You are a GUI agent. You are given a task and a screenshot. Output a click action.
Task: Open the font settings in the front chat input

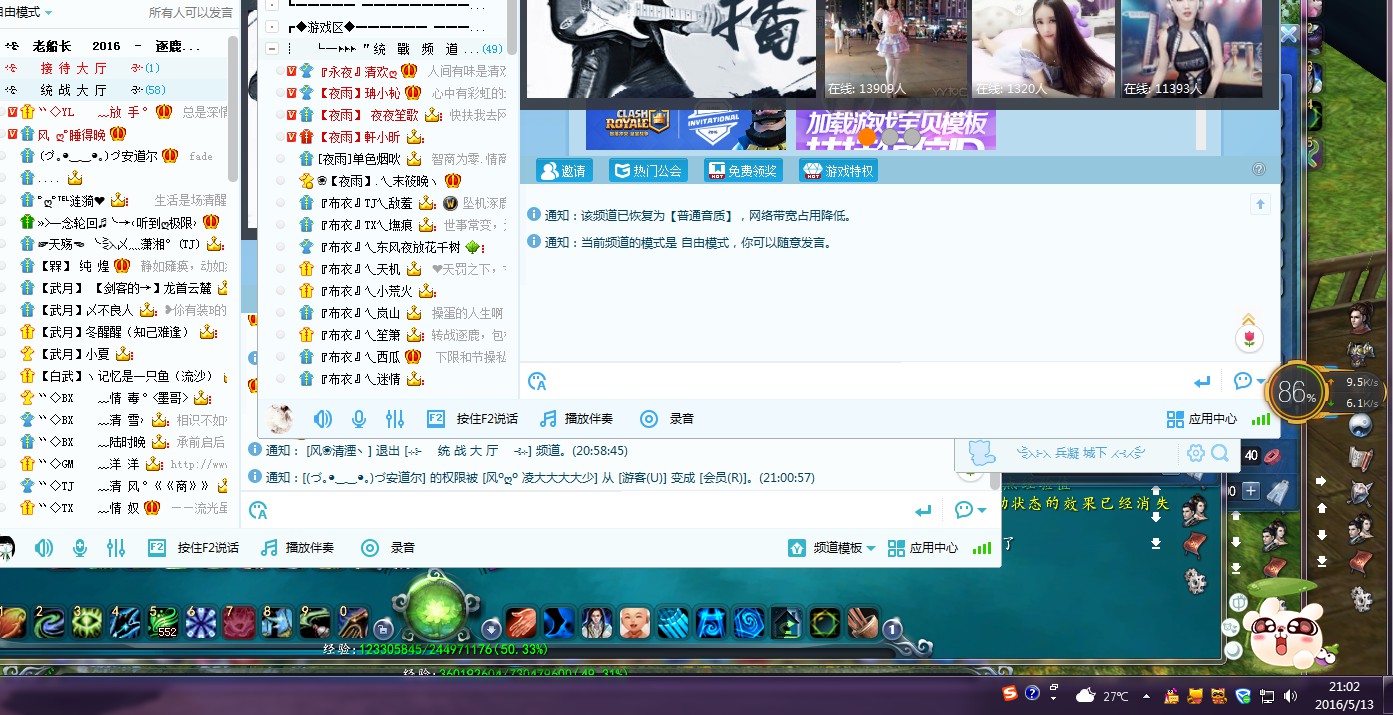coord(537,381)
